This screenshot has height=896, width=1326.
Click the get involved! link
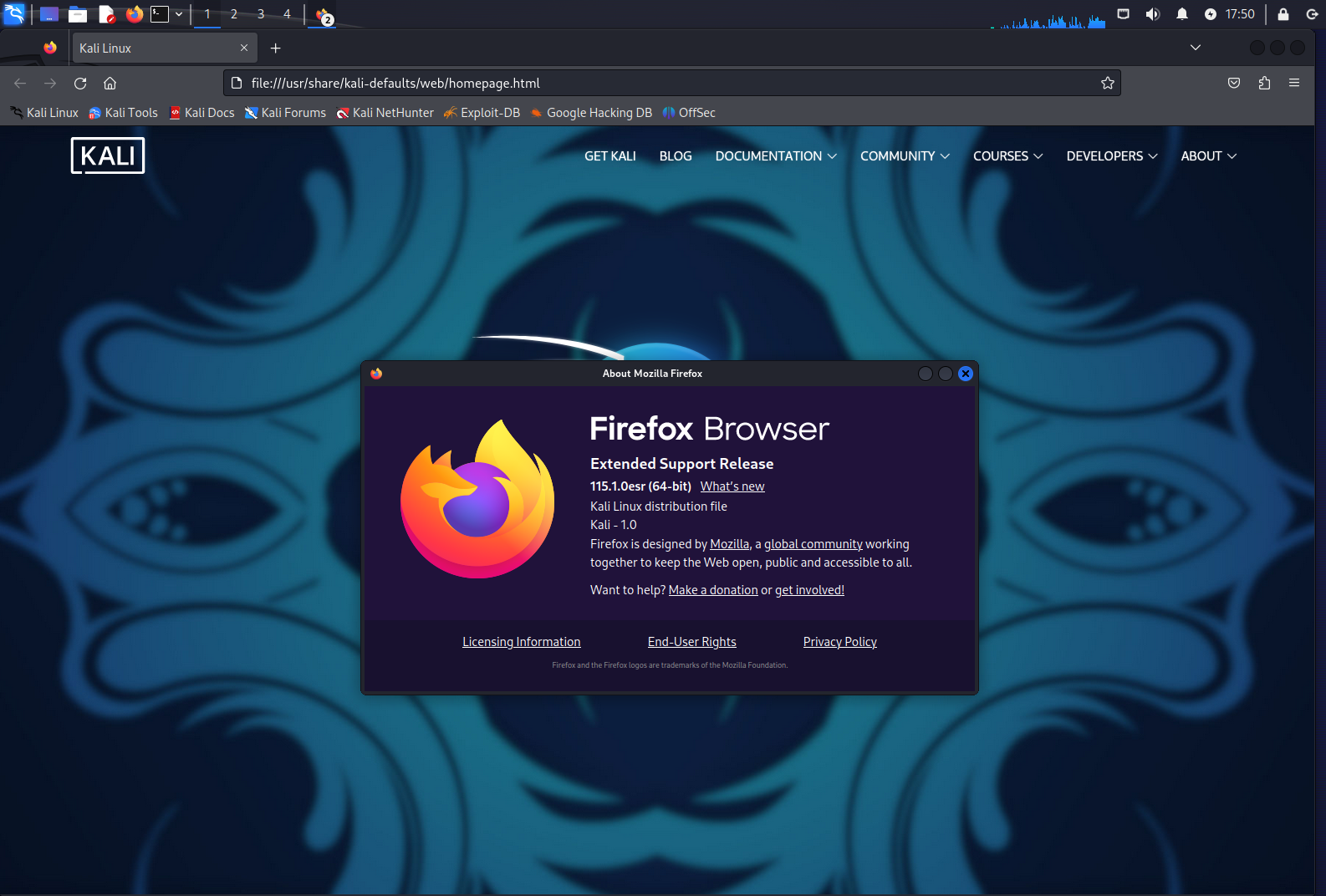click(809, 590)
